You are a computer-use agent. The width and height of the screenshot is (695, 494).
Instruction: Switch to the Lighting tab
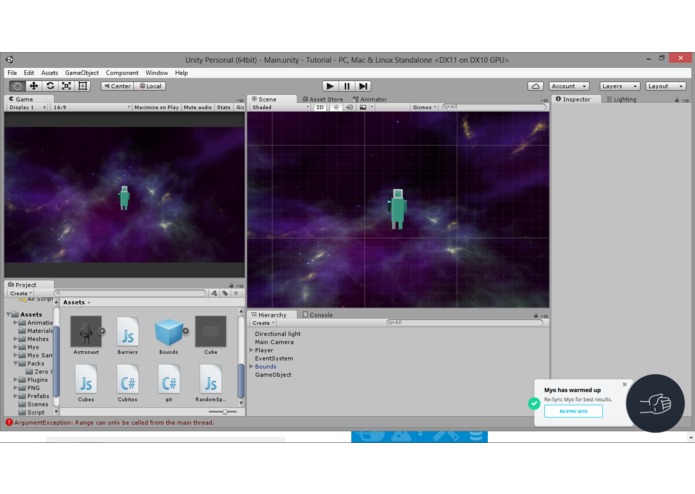click(621, 99)
